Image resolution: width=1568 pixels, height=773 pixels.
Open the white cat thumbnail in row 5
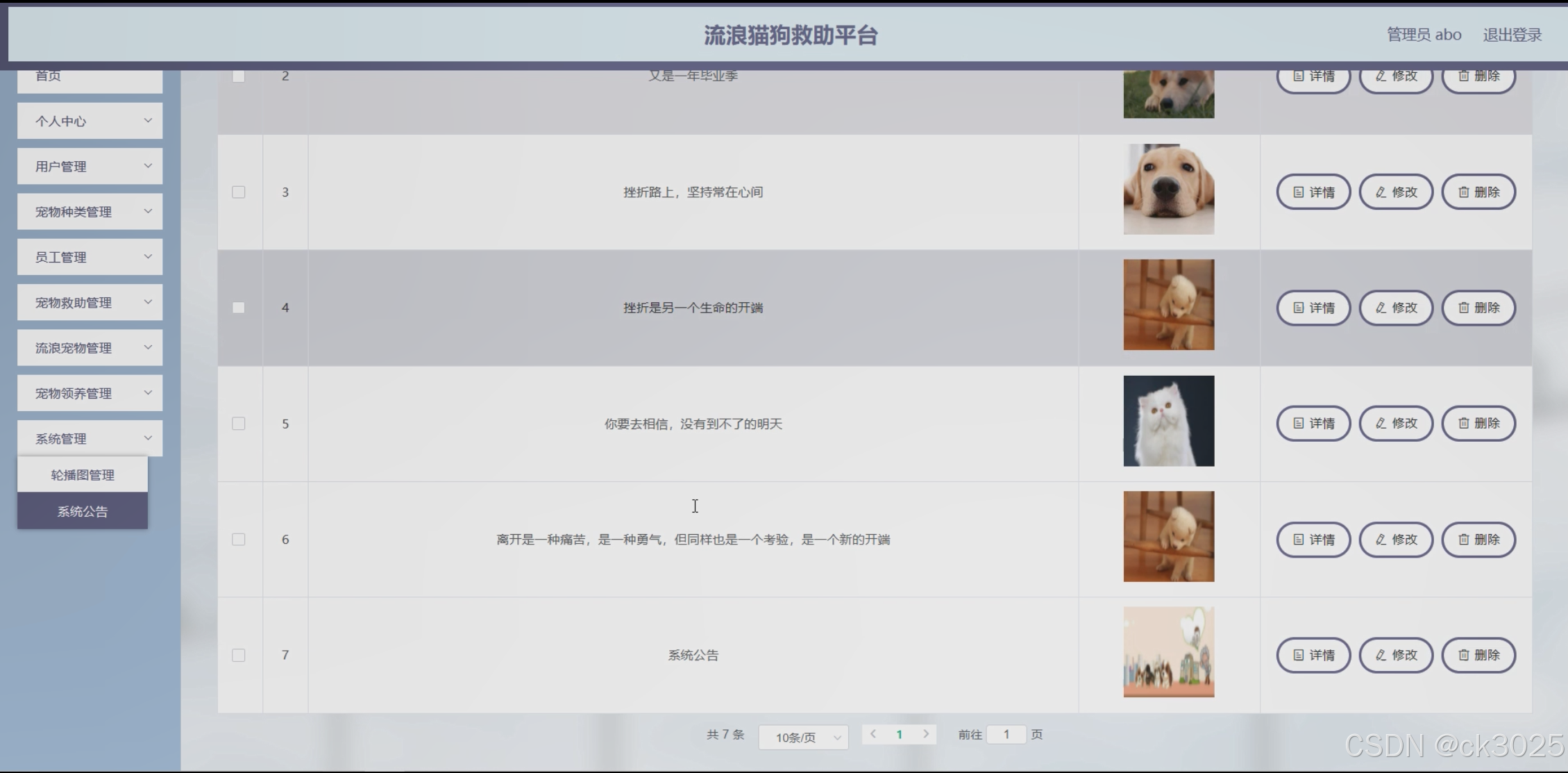[1168, 421]
